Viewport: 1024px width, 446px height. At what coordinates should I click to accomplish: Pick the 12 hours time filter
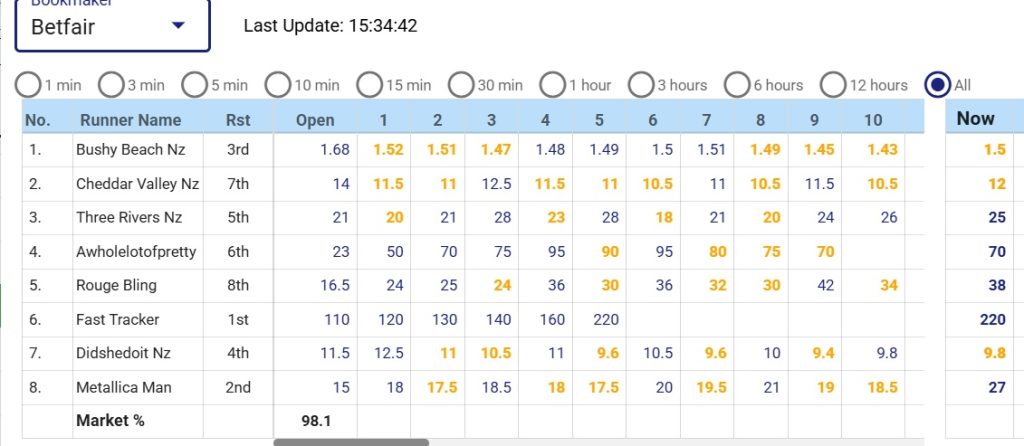(x=833, y=85)
